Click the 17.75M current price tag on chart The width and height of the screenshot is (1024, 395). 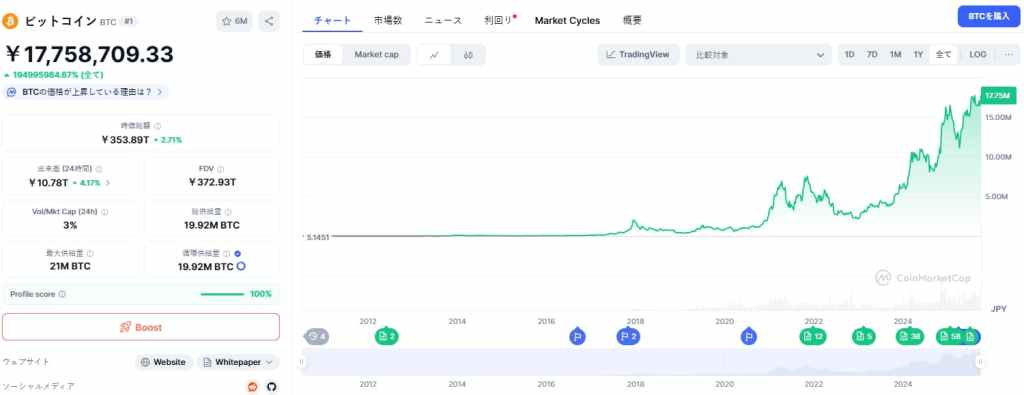[x=999, y=96]
